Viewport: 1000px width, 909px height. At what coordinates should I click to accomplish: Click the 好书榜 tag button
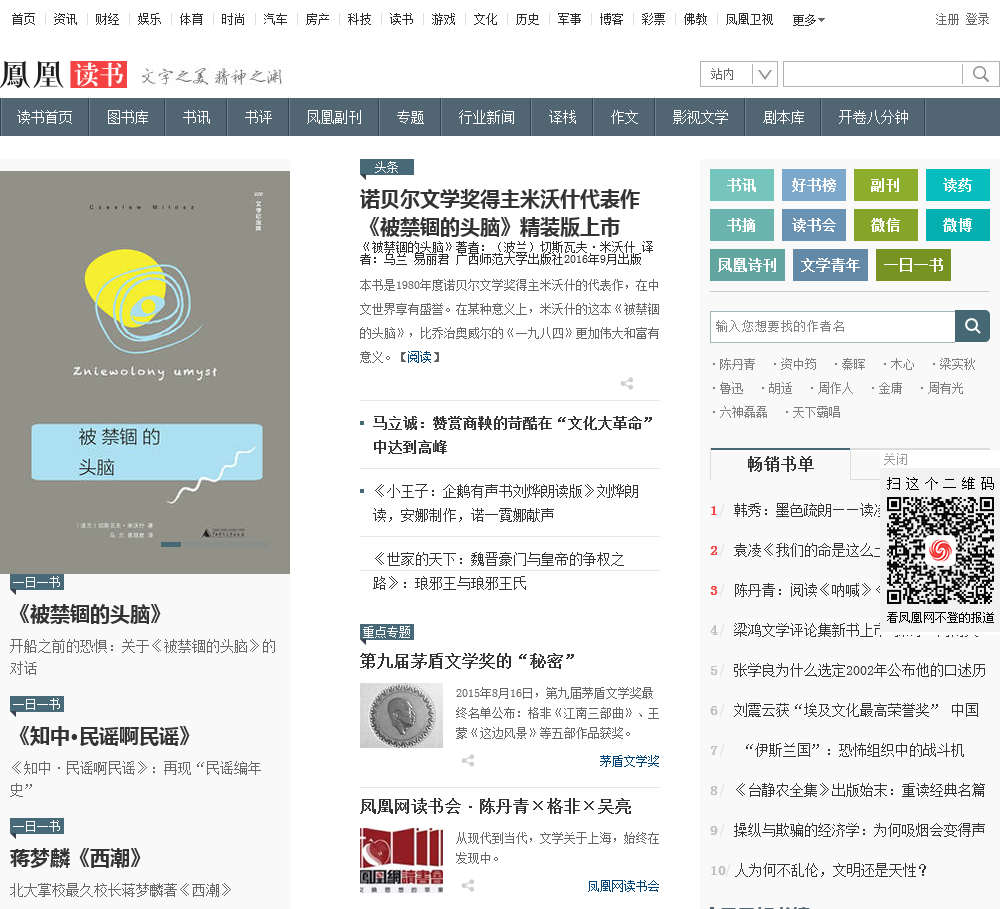(x=814, y=185)
